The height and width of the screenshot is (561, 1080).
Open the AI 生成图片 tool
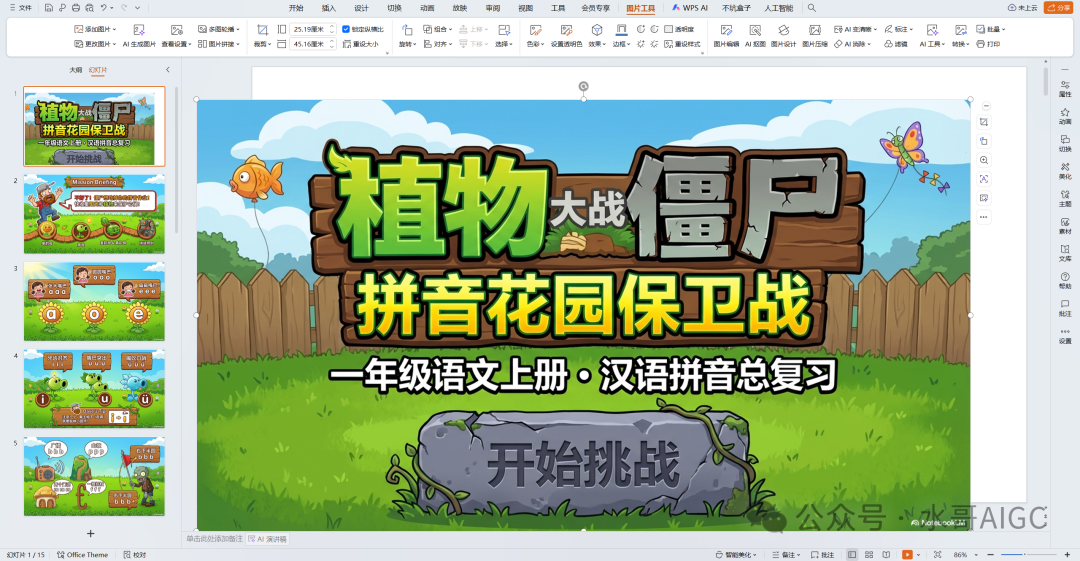(139, 36)
